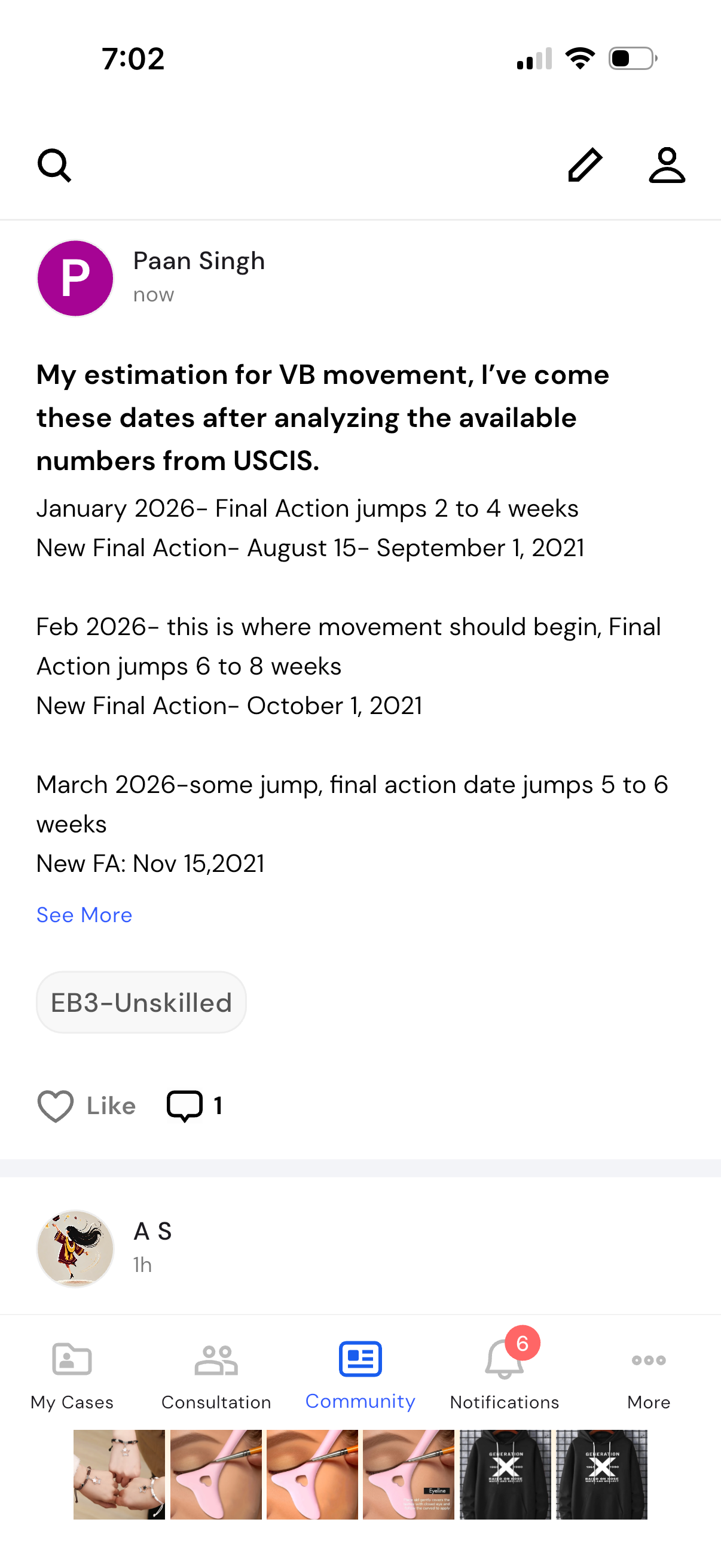
Task: Open the Notifications bell icon
Action: [x=505, y=1360]
